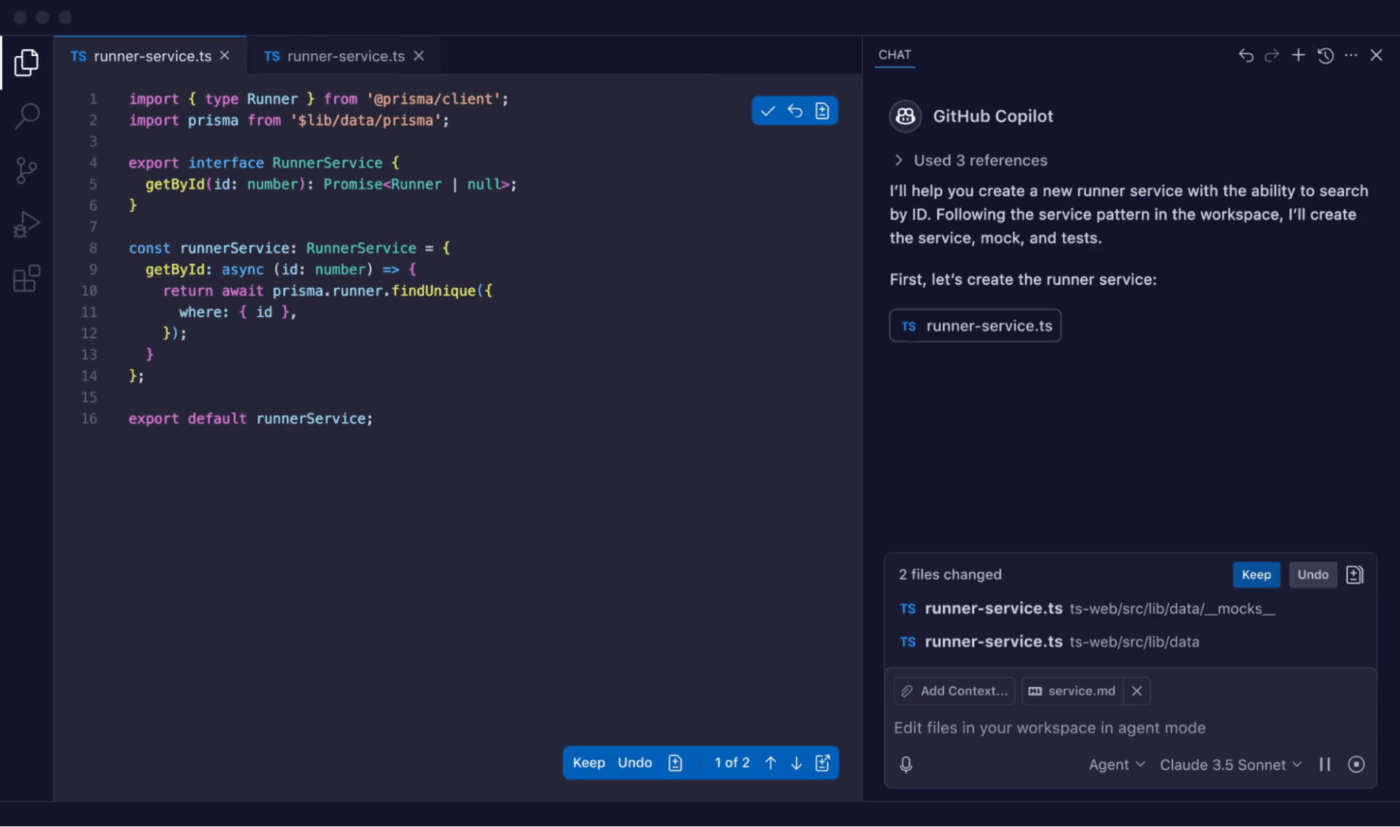Open the Explorer sidebar view

pyautogui.click(x=26, y=62)
